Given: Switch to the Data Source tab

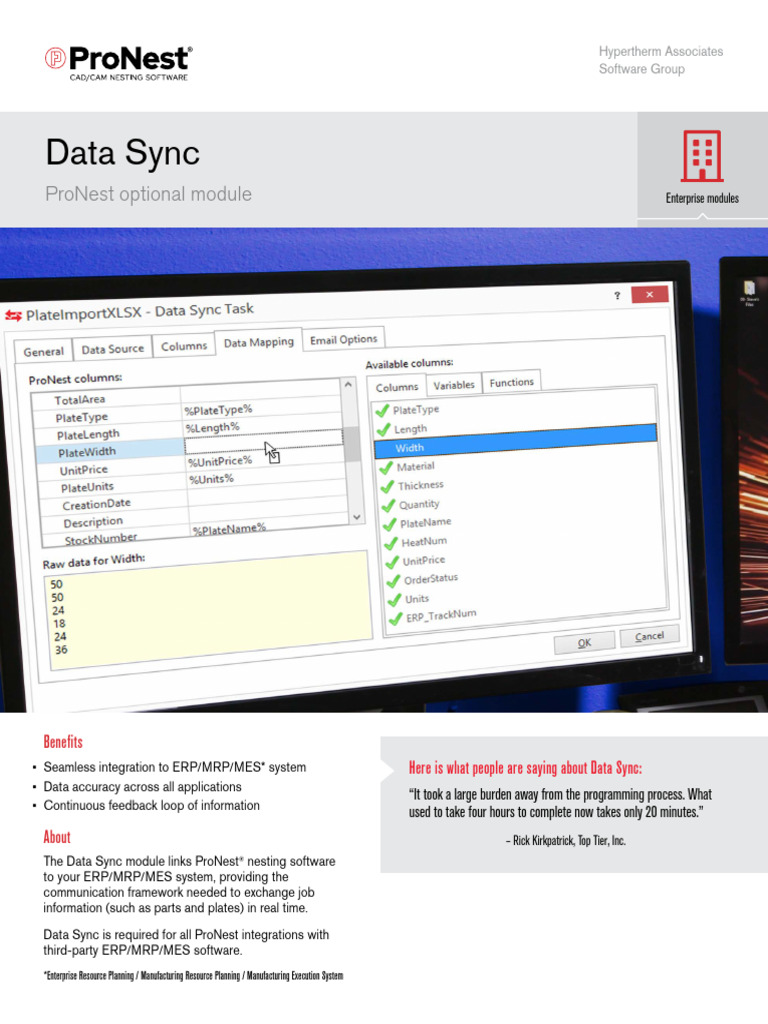Looking at the screenshot, I should click(112, 349).
